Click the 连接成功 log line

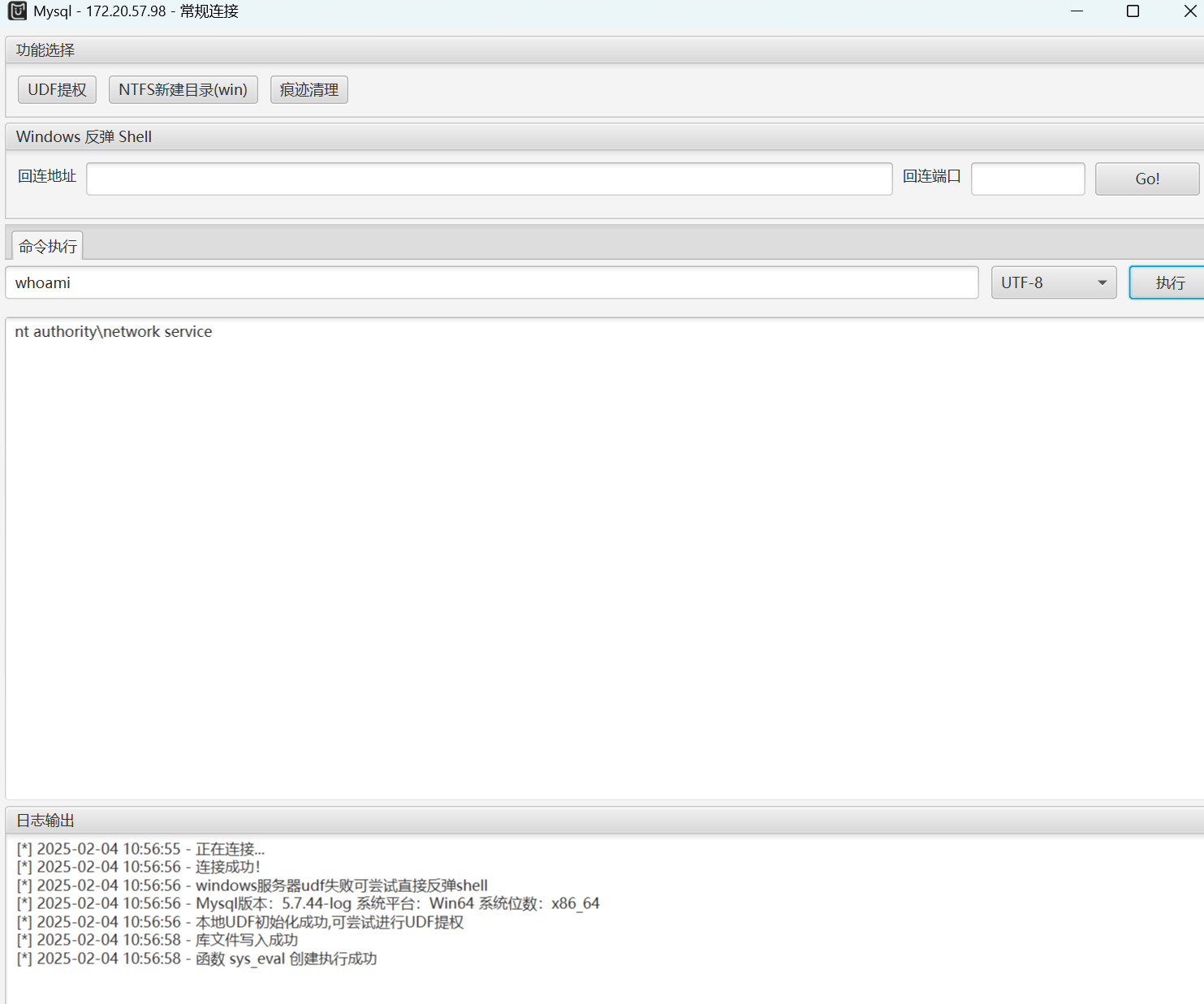click(138, 867)
